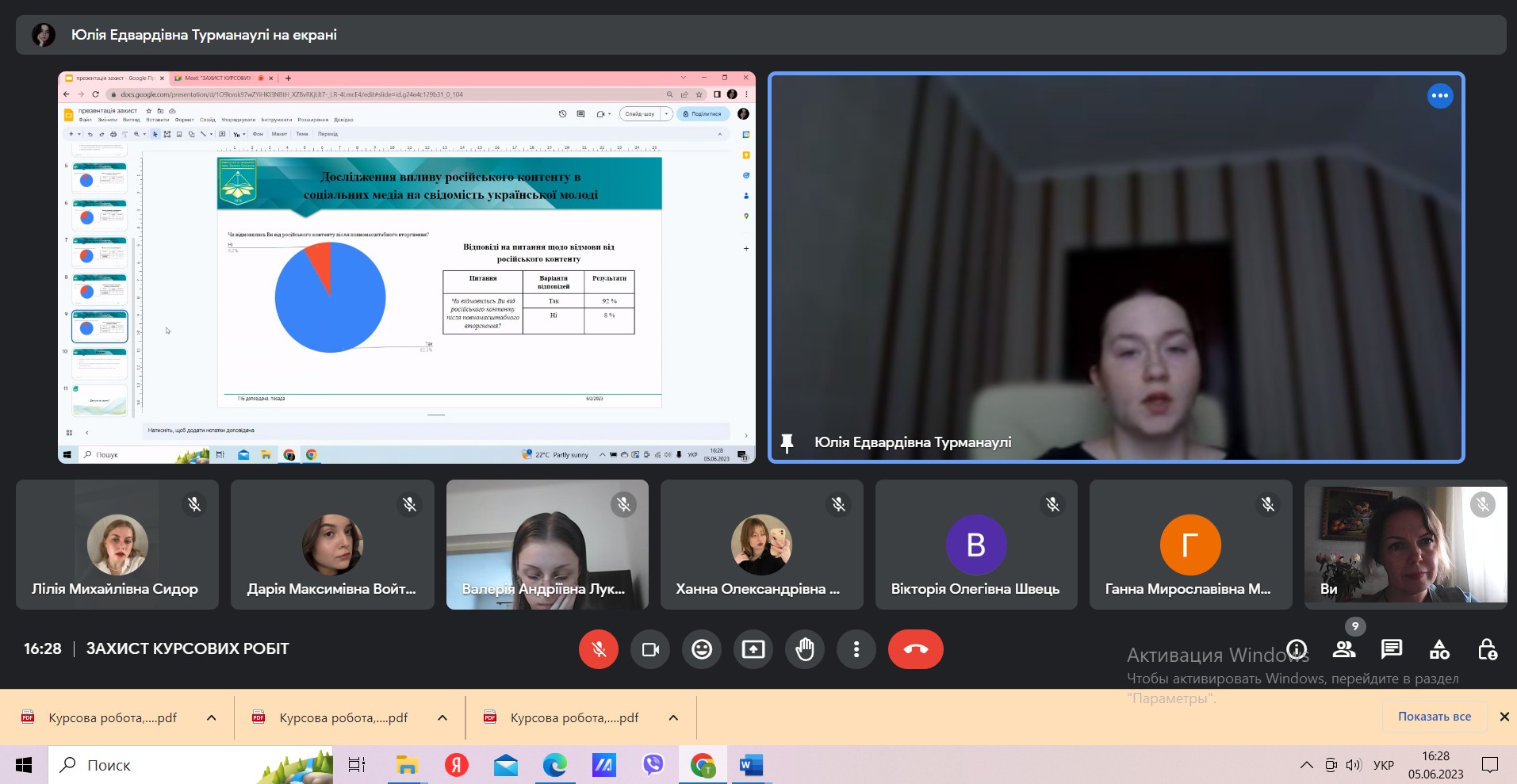Expand options for first Курсова робота pdf download
The height and width of the screenshot is (784, 1517).
tap(211, 717)
